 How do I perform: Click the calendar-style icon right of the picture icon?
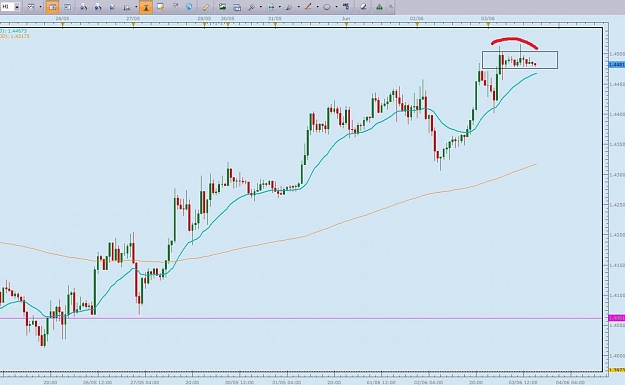click(237, 7)
